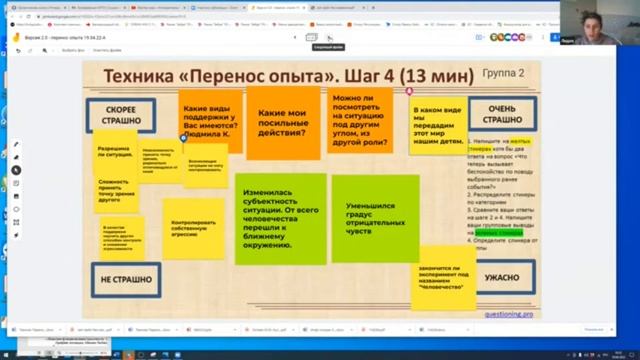Choose the Sticky note tool
640x360 pixels.
16,183
